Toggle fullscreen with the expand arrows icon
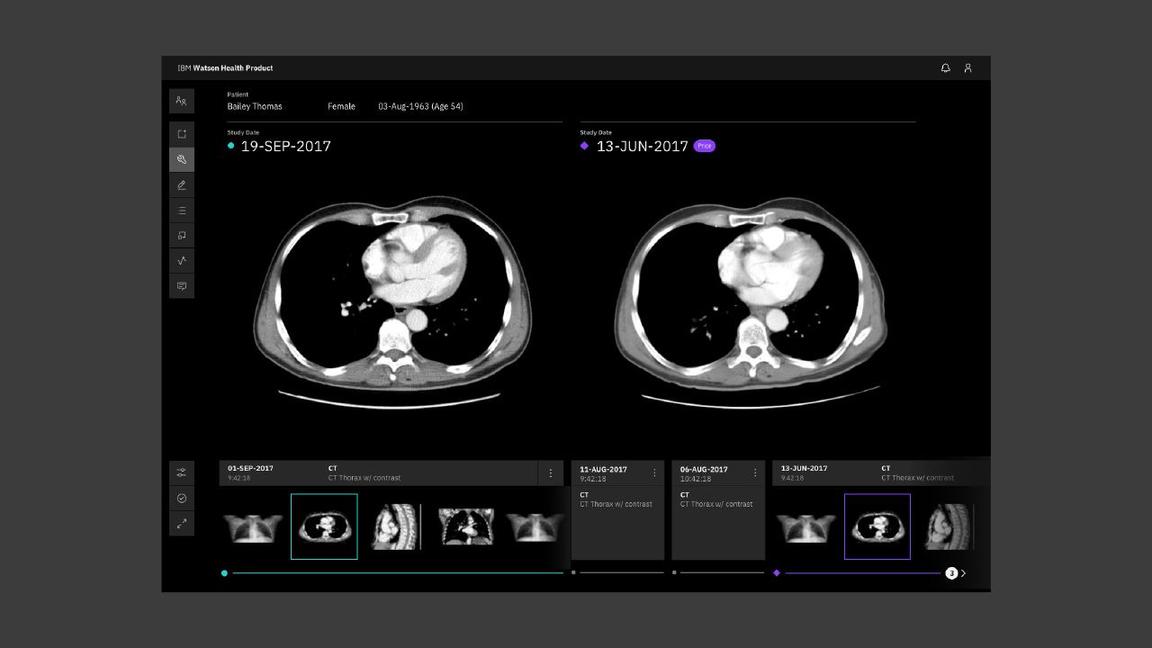This screenshot has width=1152, height=648. point(179,521)
